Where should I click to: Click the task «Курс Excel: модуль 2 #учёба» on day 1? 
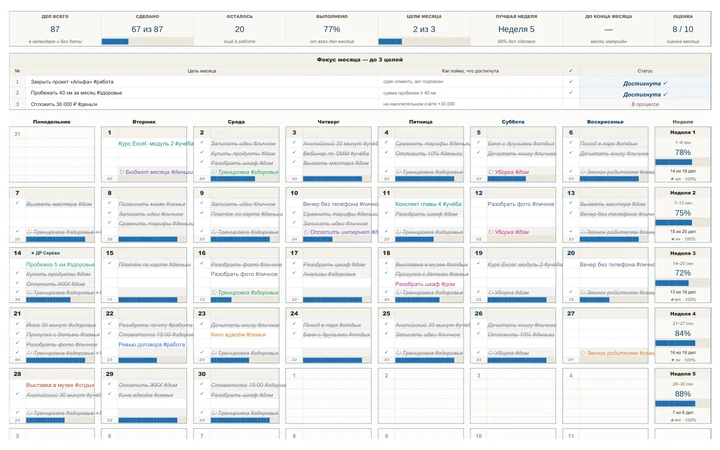click(156, 143)
